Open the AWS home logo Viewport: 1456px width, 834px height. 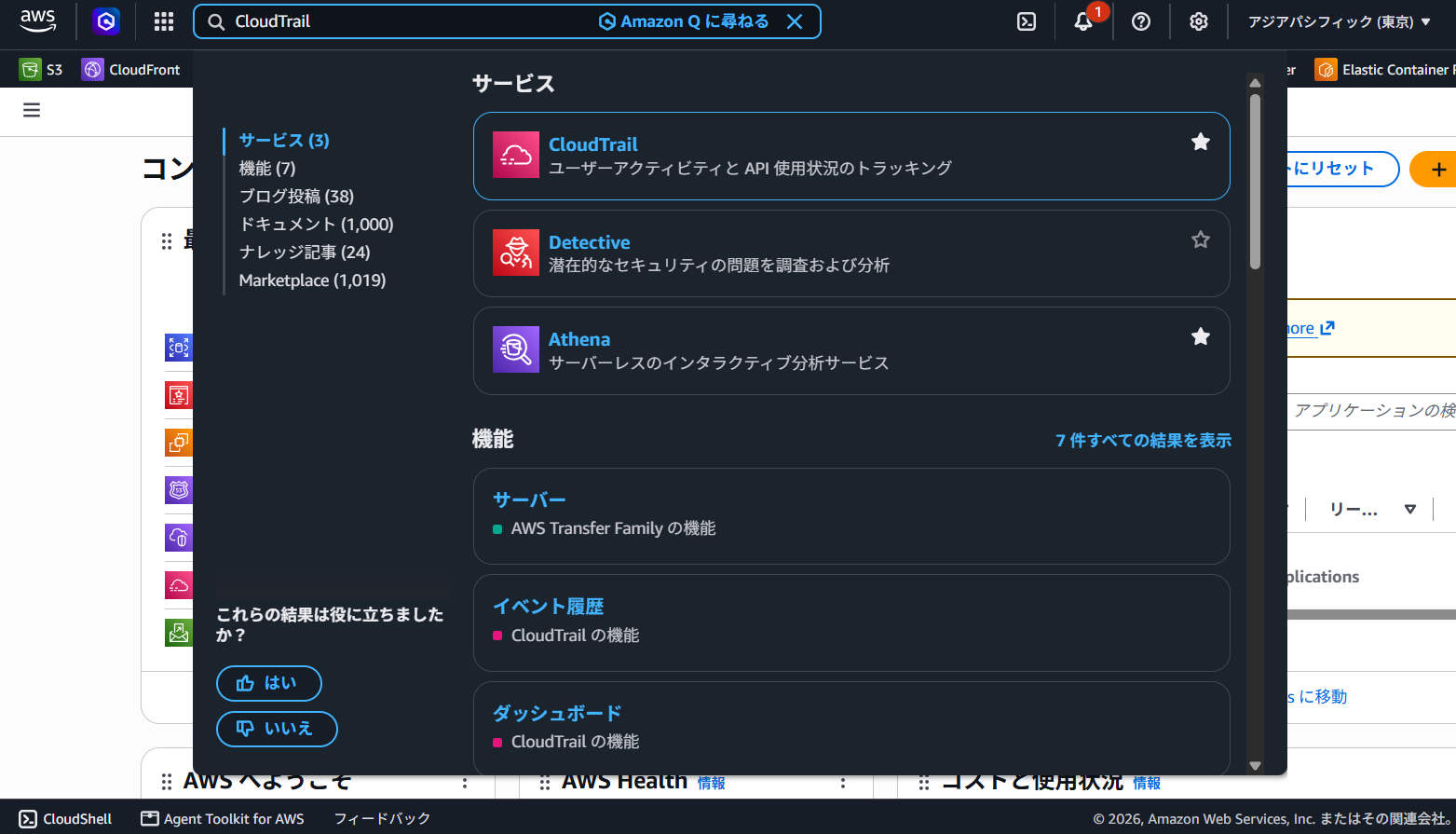click(38, 21)
